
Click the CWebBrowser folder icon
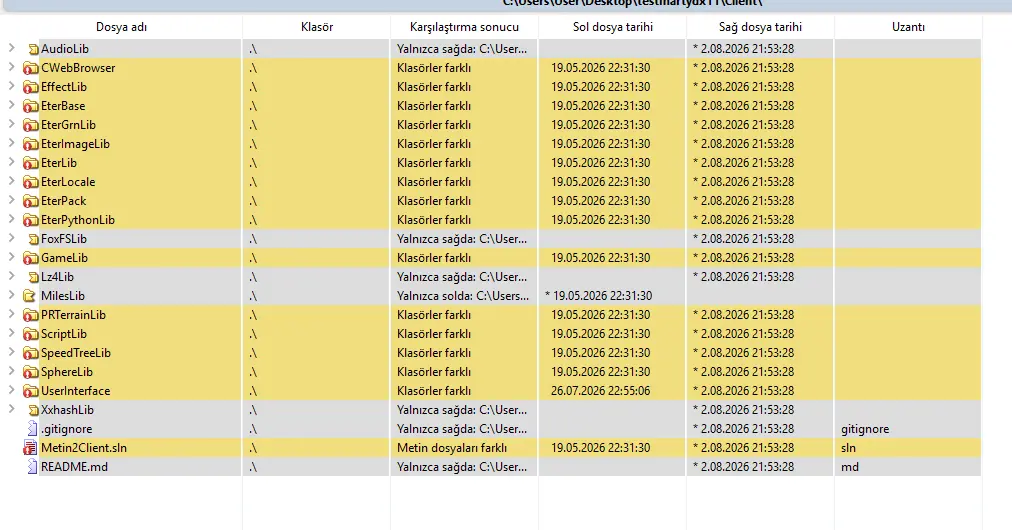30,68
